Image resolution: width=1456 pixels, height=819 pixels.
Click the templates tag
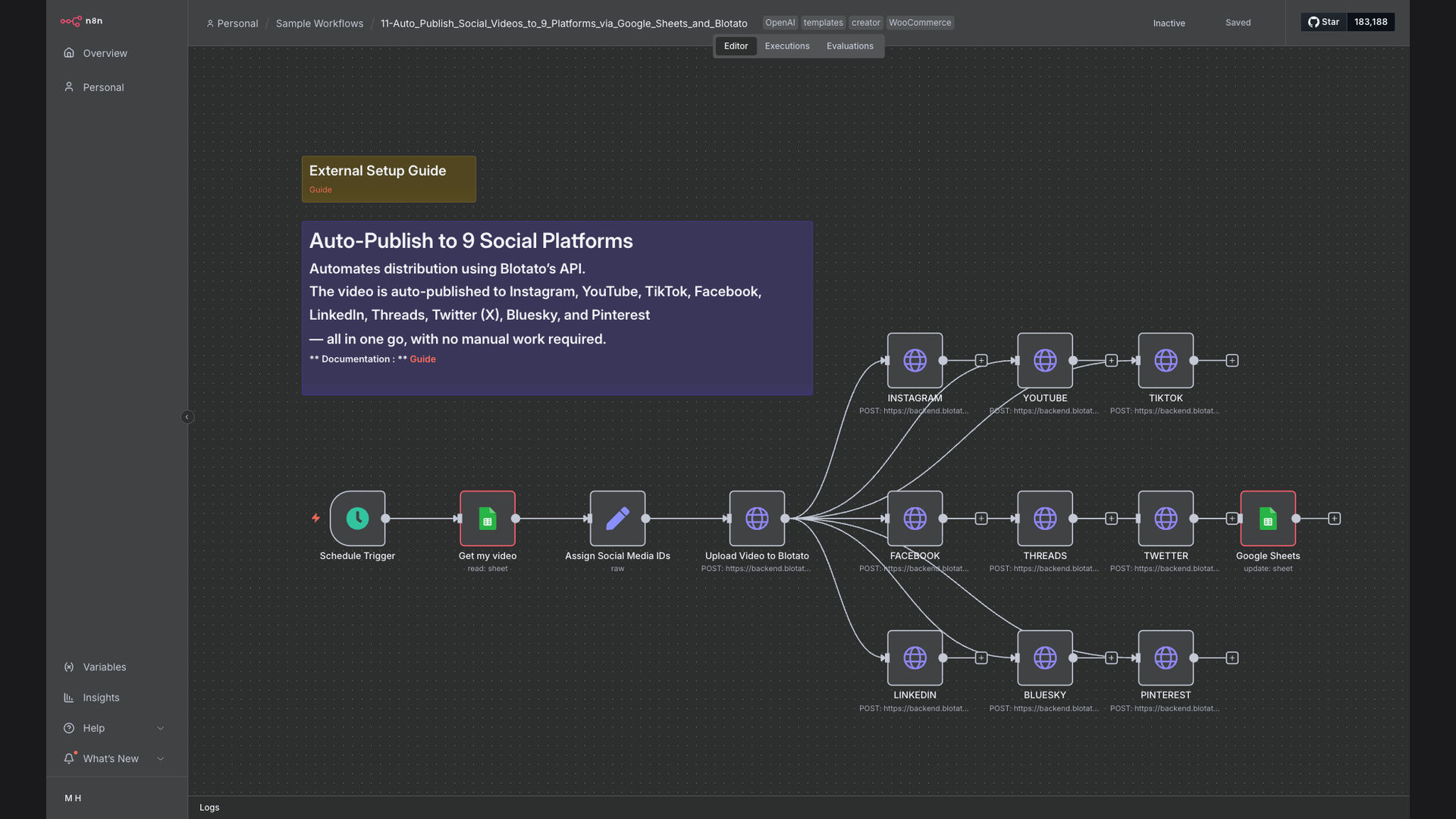[x=823, y=23]
